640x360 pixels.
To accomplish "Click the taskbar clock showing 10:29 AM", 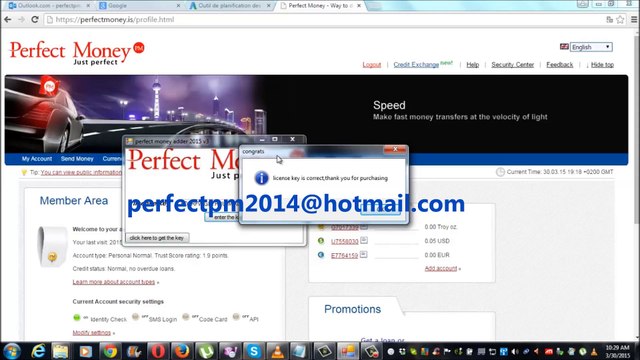I will (x=618, y=351).
